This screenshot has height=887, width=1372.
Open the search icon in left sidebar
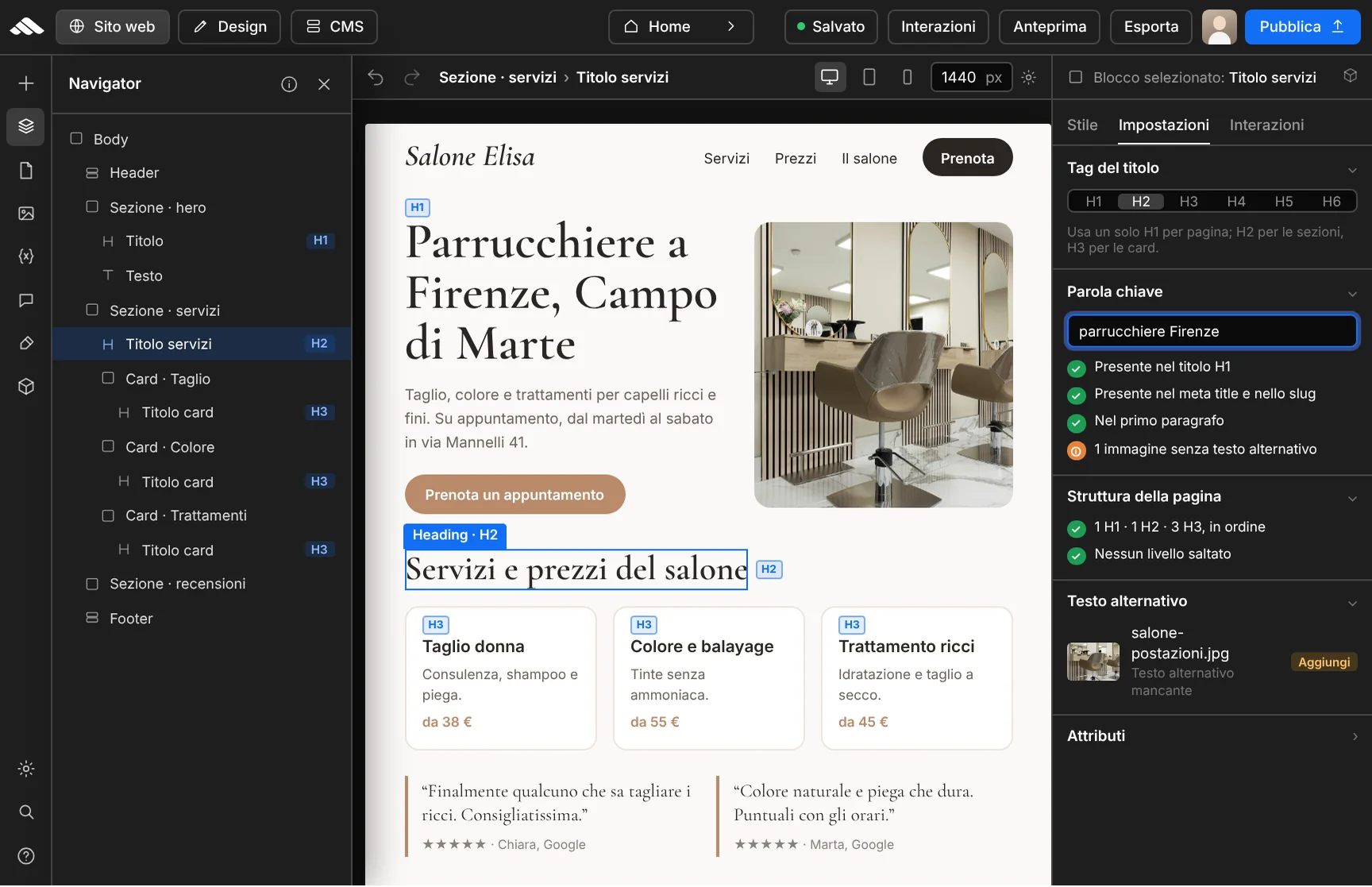[26, 812]
